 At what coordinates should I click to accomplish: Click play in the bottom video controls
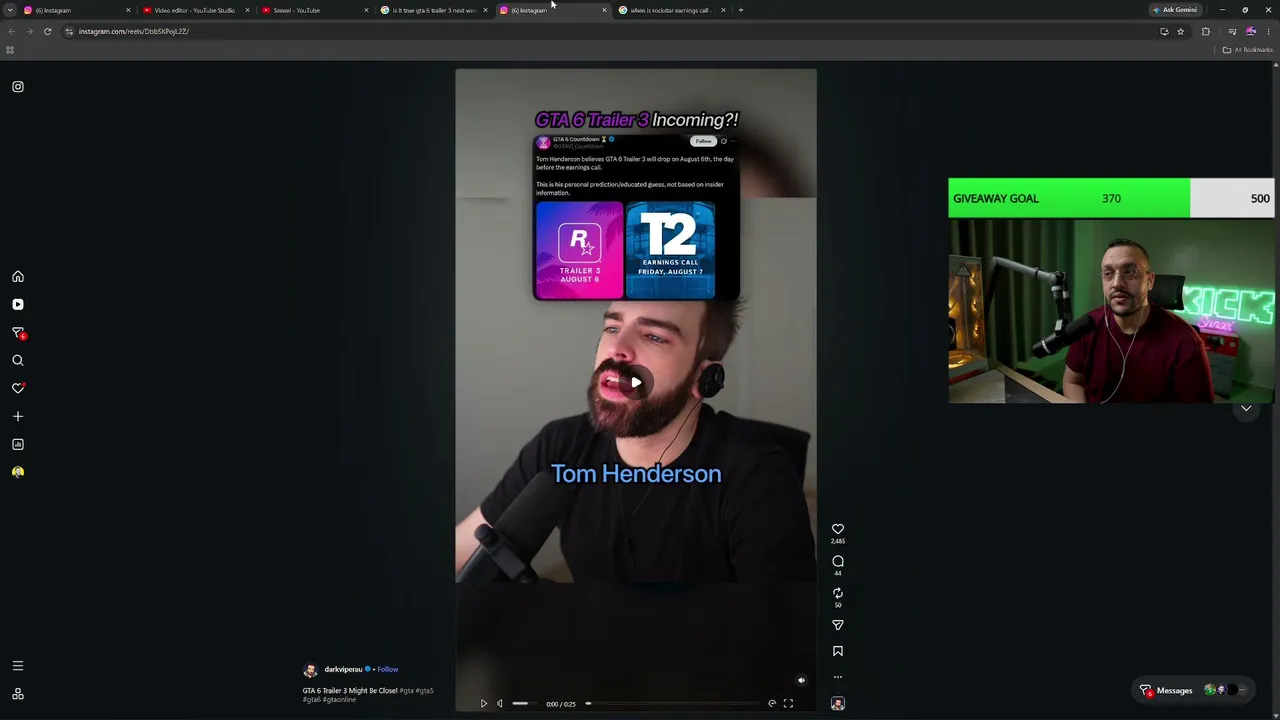(484, 704)
